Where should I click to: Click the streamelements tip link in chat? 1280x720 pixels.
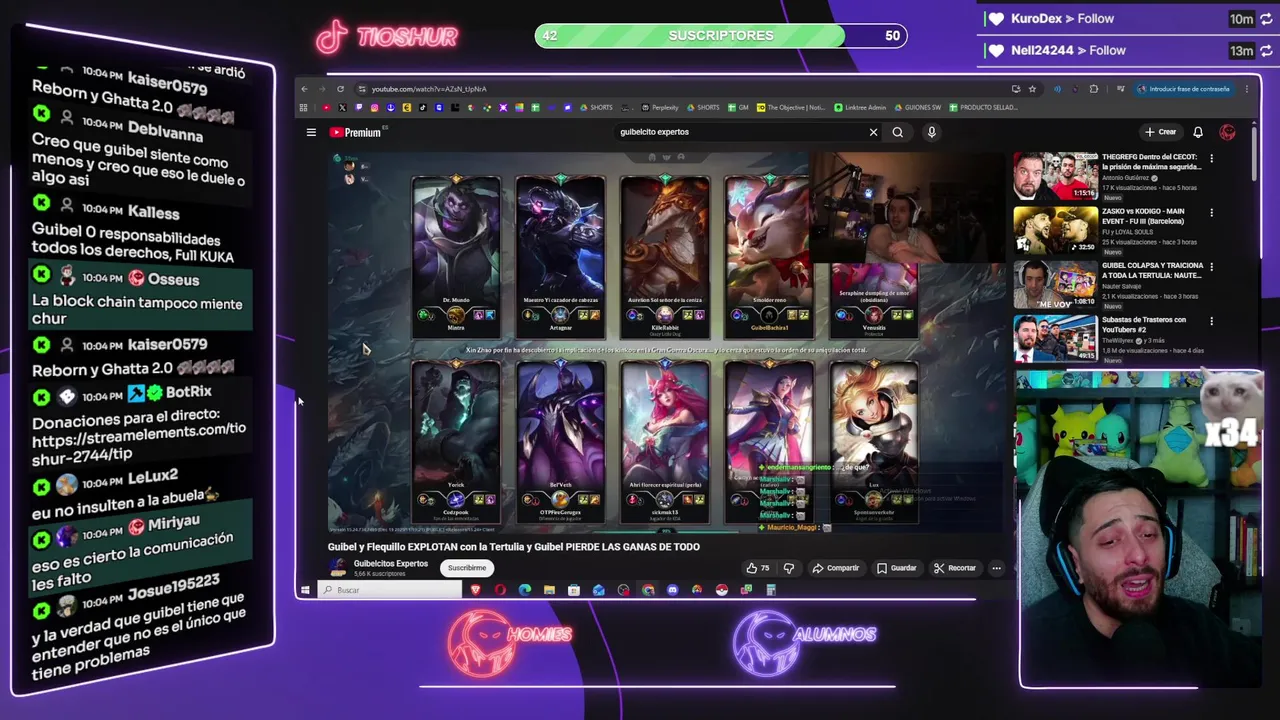(x=139, y=437)
